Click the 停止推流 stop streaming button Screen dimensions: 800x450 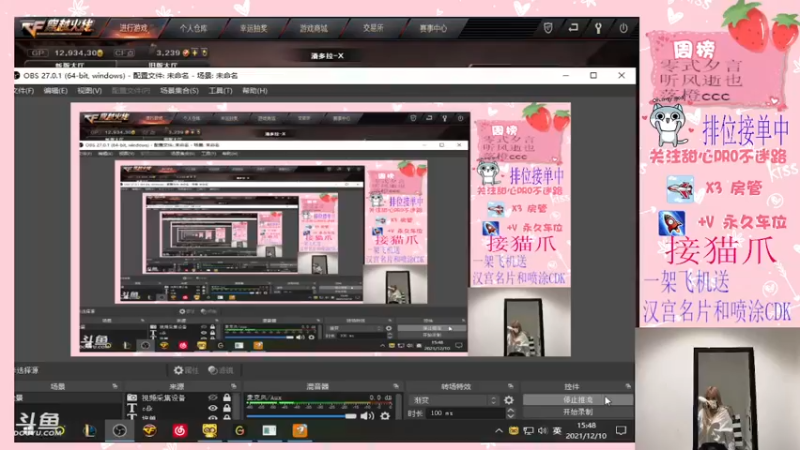tap(578, 400)
